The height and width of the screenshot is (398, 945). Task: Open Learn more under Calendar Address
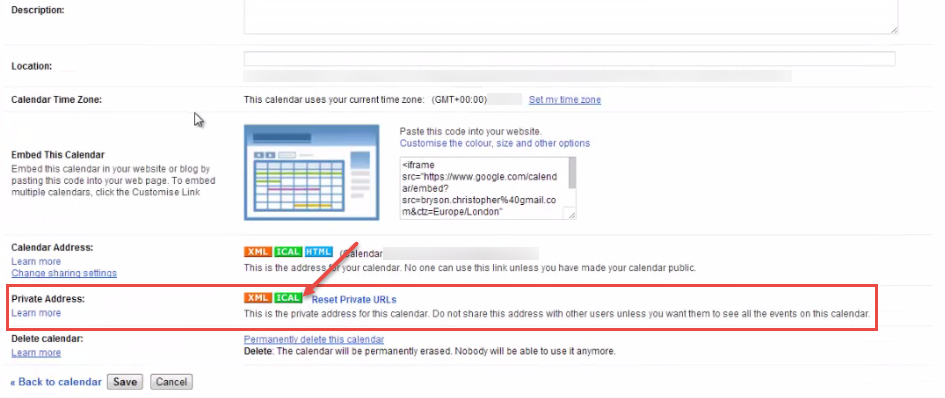click(x=36, y=261)
